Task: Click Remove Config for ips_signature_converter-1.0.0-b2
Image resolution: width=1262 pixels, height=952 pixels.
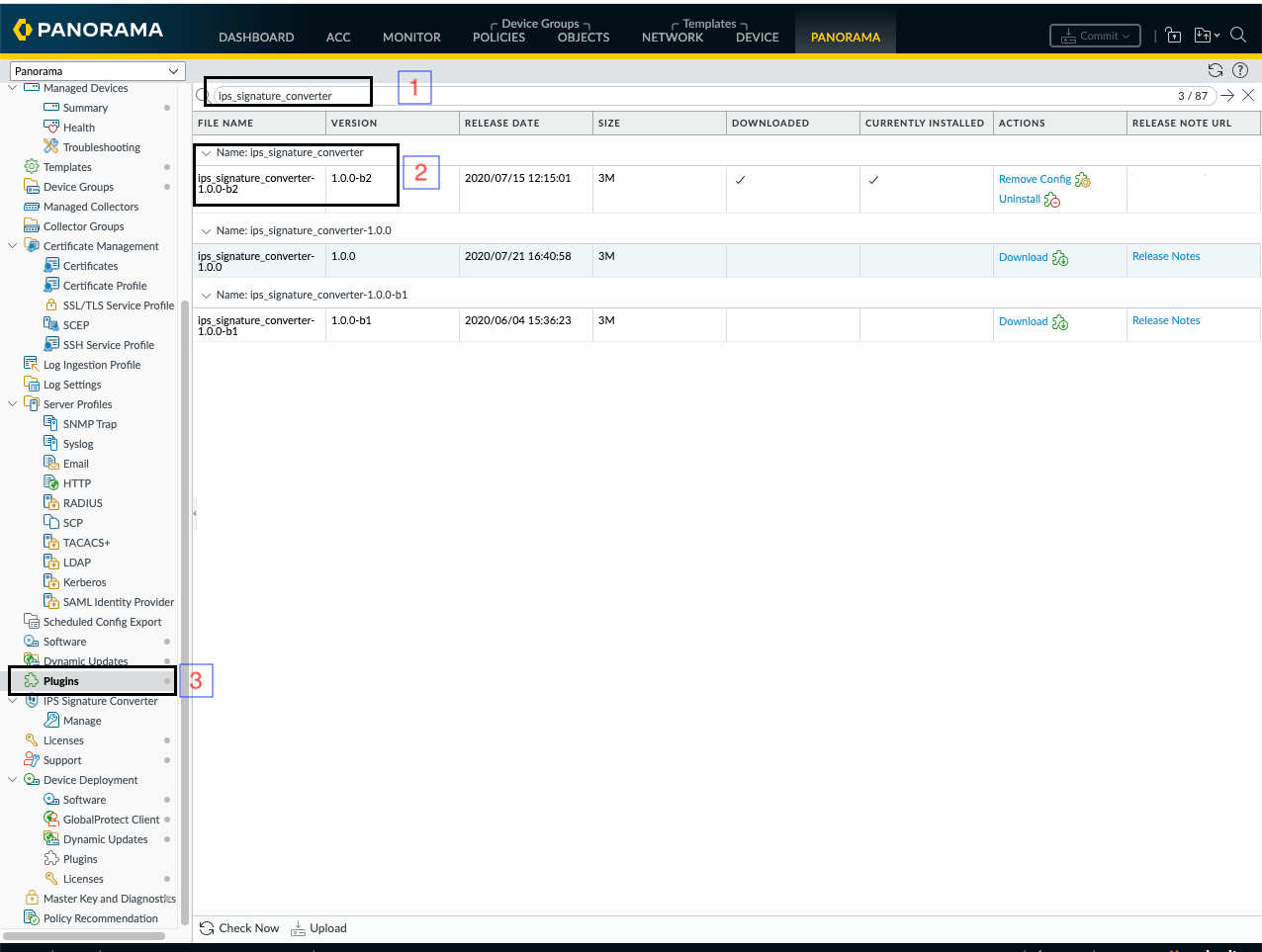Action: 1035,180
